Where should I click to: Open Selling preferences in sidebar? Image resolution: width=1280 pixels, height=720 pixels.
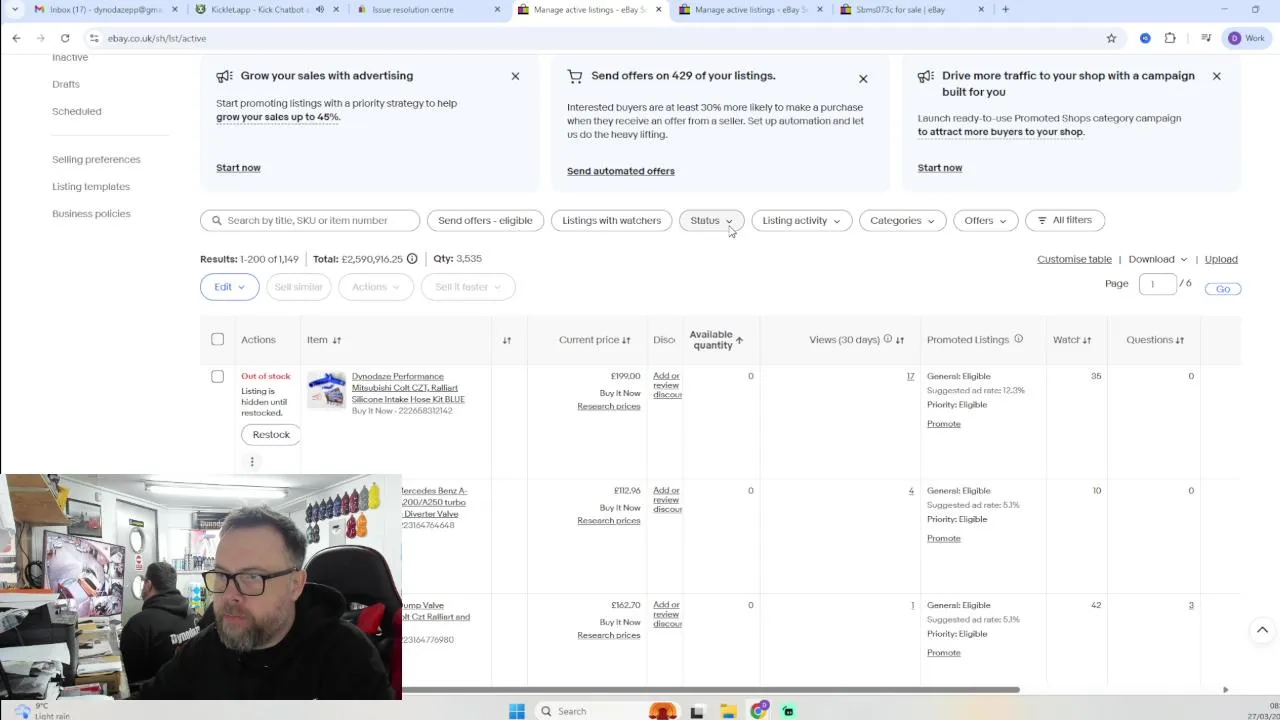tap(96, 159)
